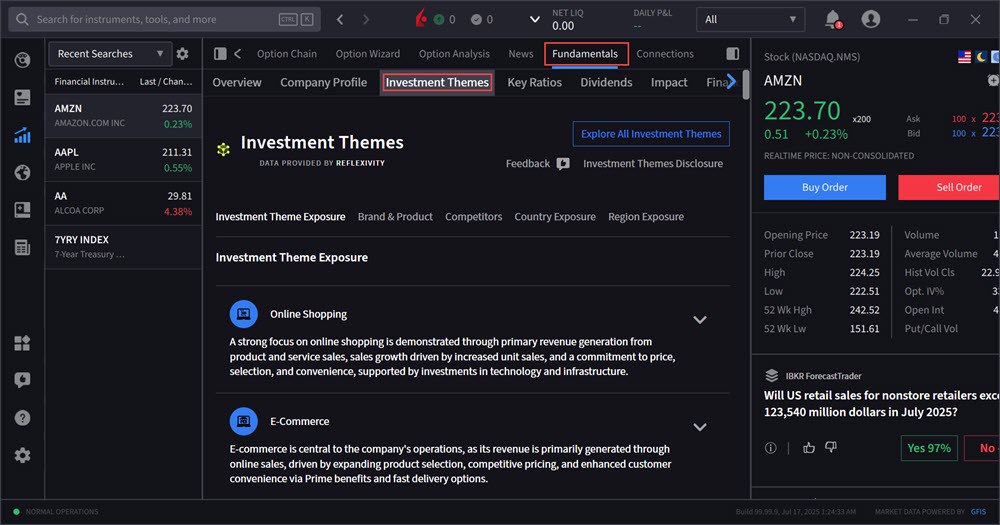Image resolution: width=1000 pixels, height=525 pixels.
Task: Open the user account profile icon
Action: pyautogui.click(x=871, y=19)
